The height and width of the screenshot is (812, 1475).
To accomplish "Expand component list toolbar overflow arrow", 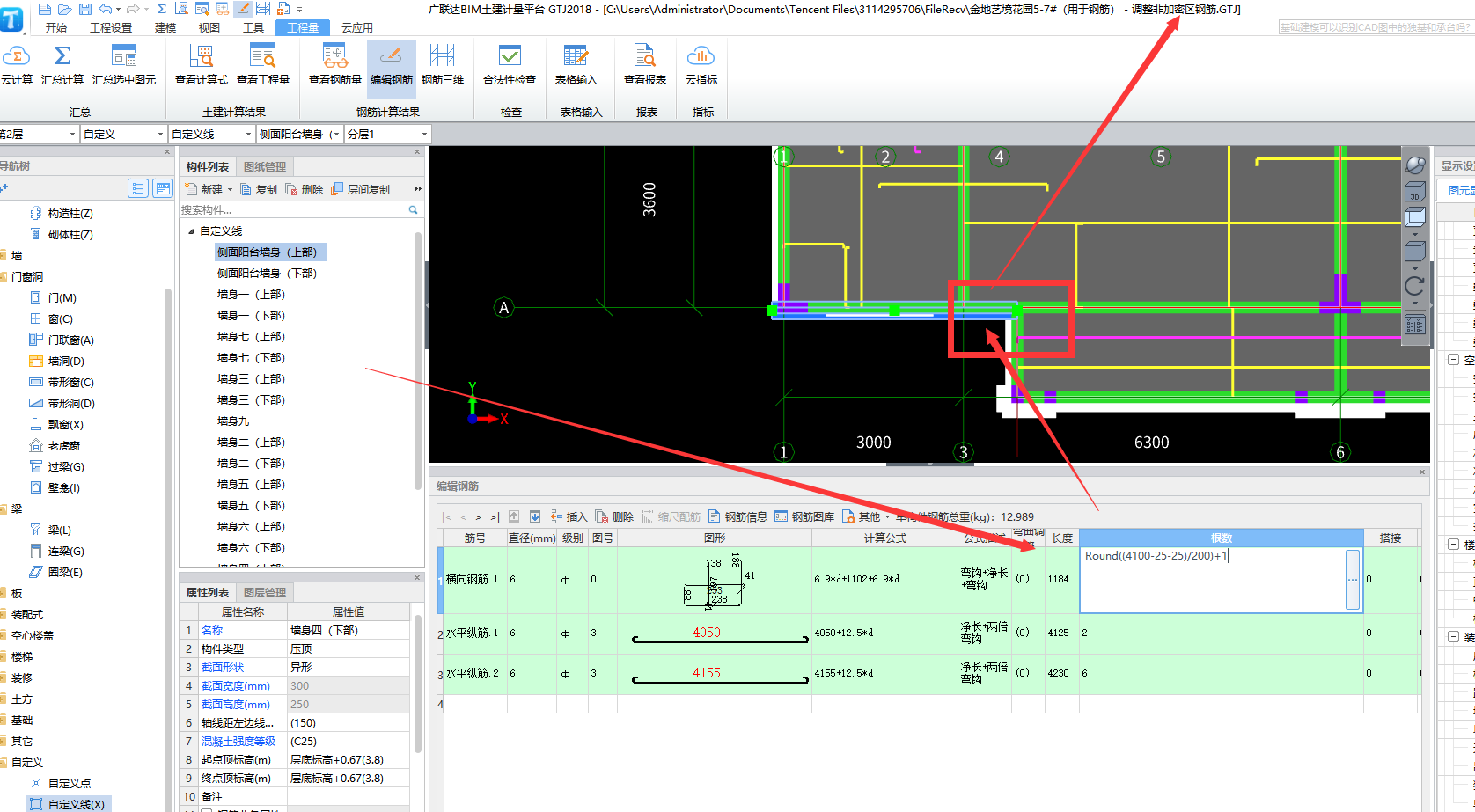I will [418, 189].
